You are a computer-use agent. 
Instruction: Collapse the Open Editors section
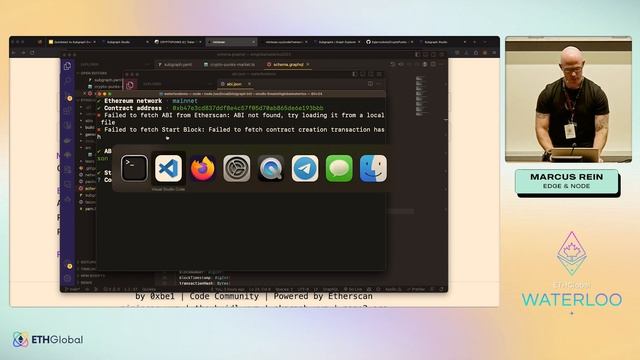pos(93,73)
